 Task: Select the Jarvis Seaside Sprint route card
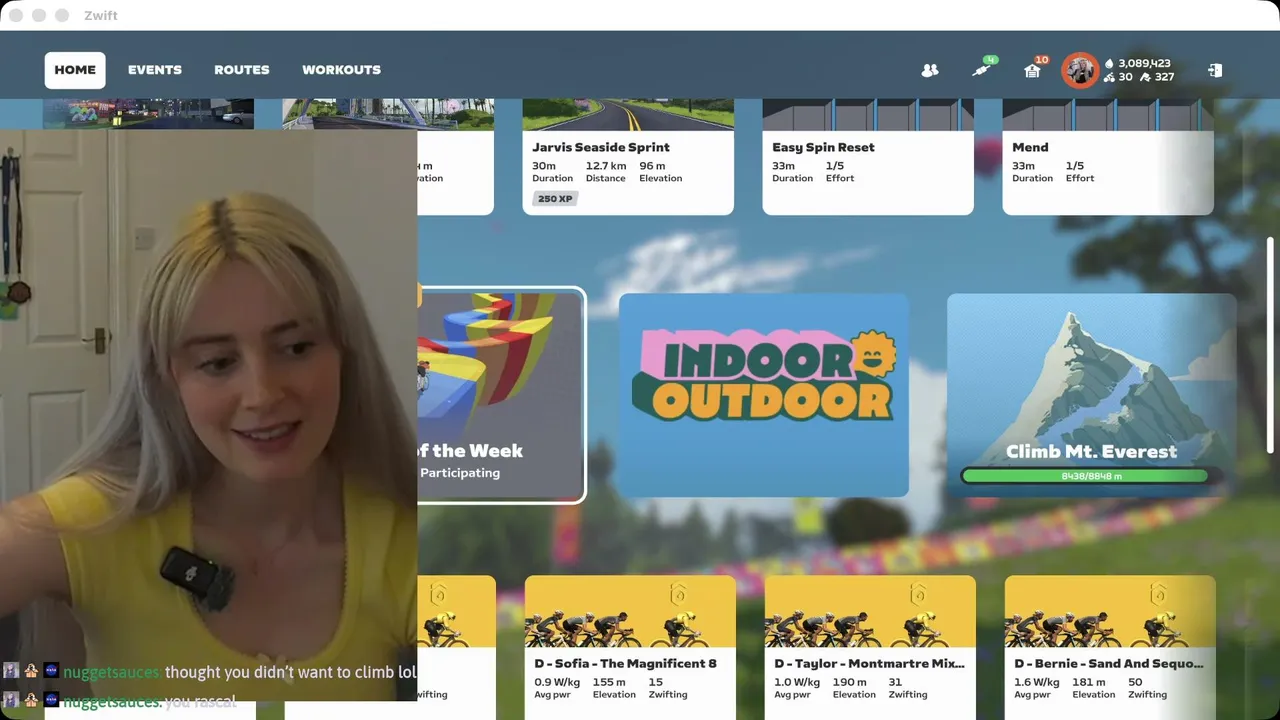pyautogui.click(x=628, y=156)
